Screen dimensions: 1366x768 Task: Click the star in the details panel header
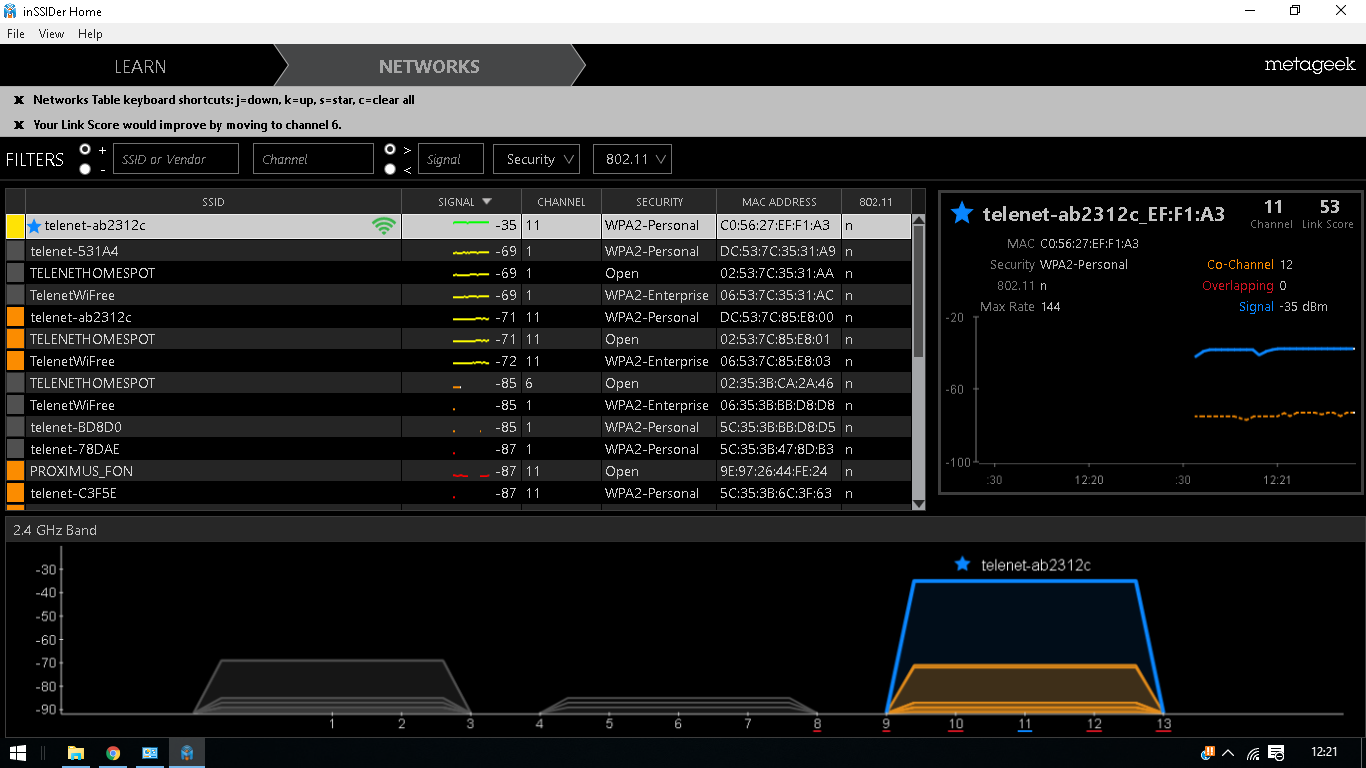pyautogui.click(x=962, y=213)
